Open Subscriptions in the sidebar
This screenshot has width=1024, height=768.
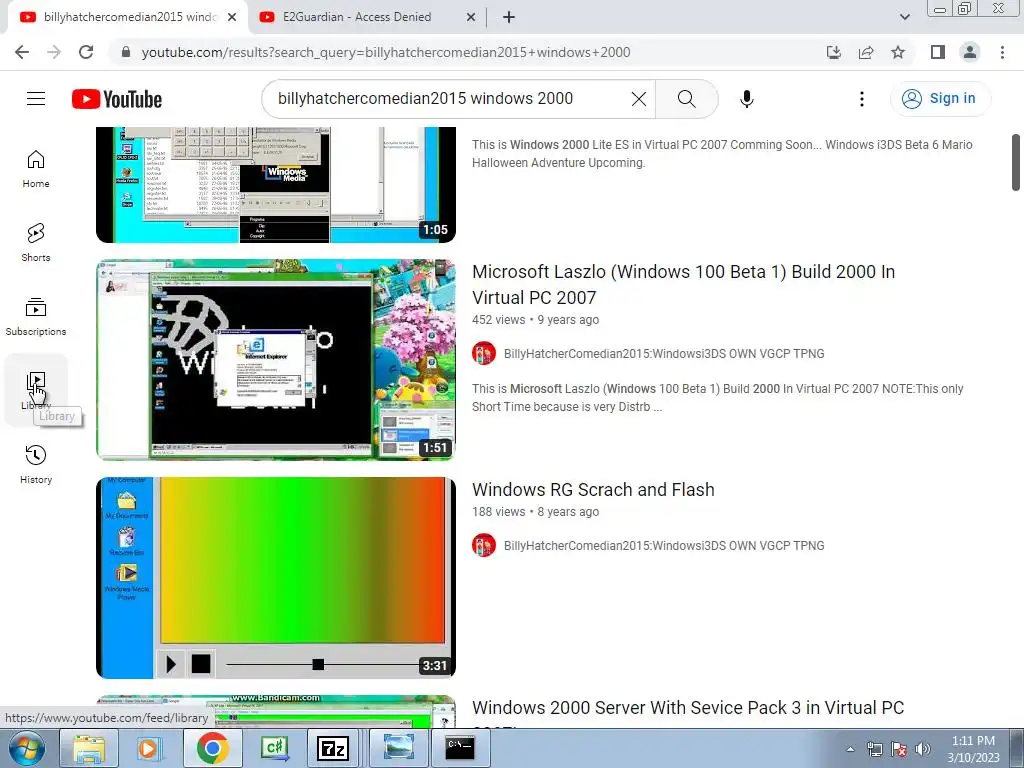click(x=36, y=317)
